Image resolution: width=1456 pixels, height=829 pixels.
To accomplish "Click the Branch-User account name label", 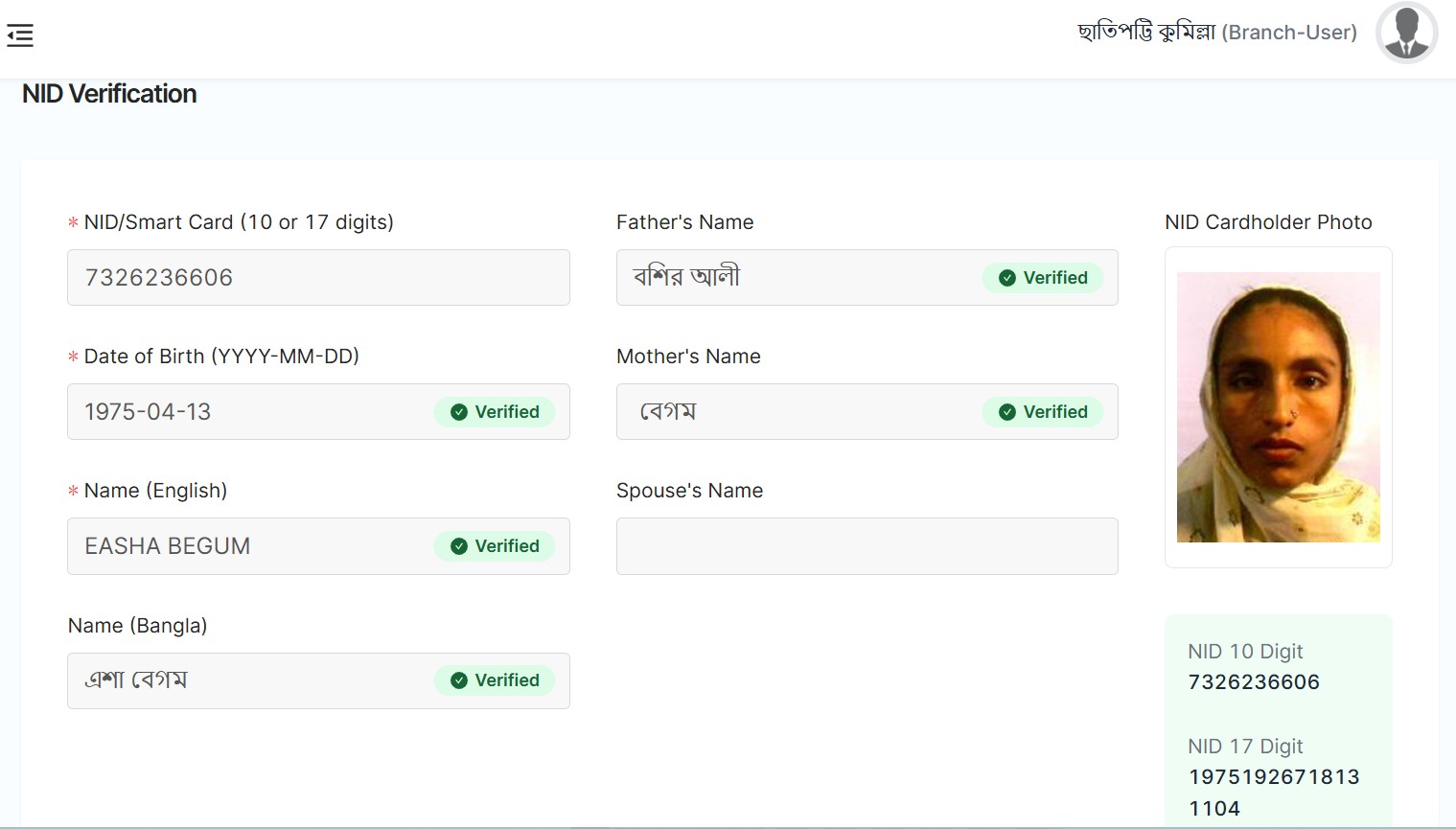I will (1217, 33).
